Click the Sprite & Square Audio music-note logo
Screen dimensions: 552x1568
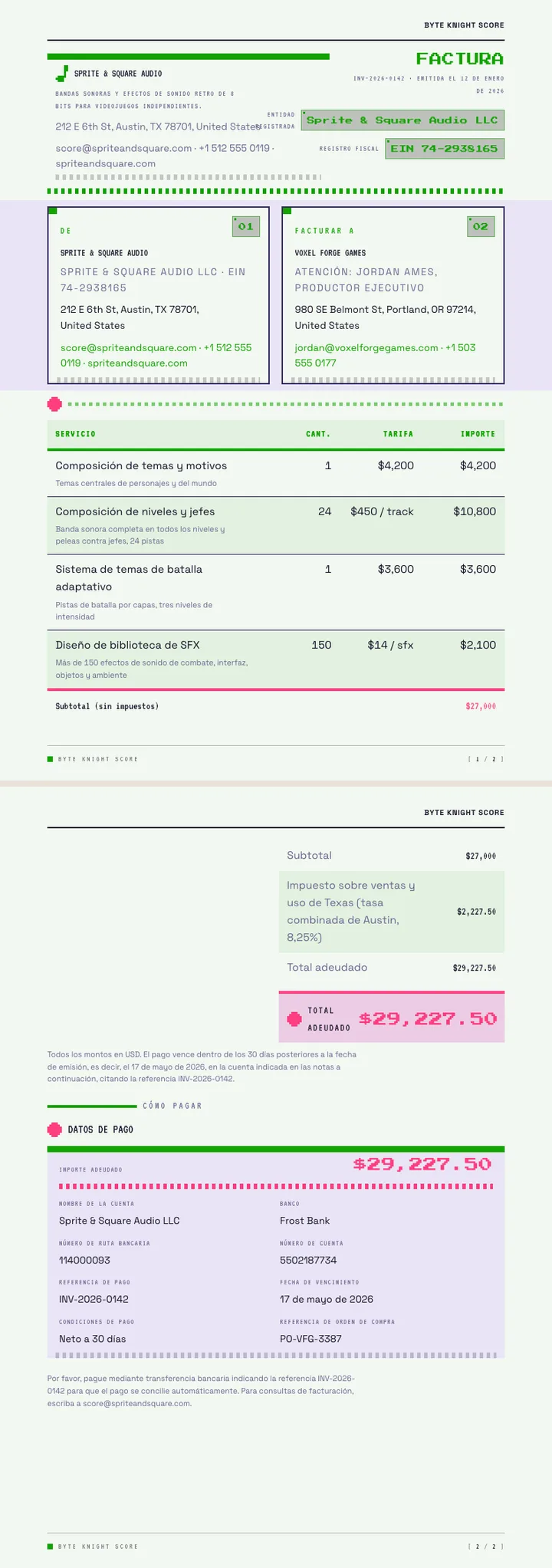point(61,74)
